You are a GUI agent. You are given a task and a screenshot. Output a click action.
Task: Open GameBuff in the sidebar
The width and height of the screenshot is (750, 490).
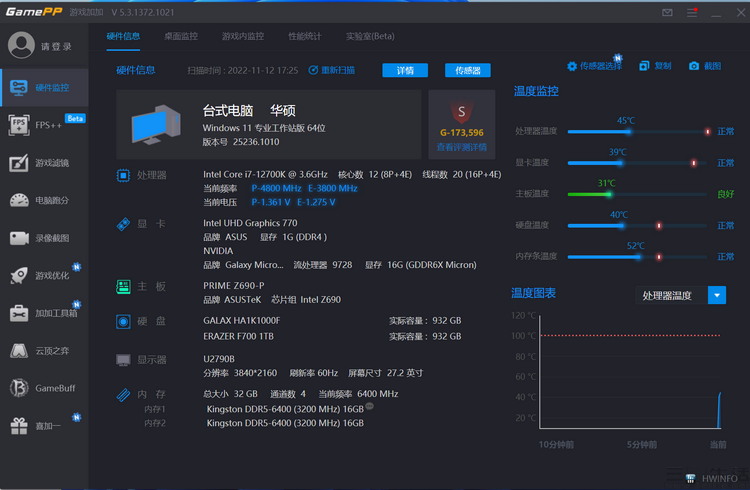tap(44, 388)
